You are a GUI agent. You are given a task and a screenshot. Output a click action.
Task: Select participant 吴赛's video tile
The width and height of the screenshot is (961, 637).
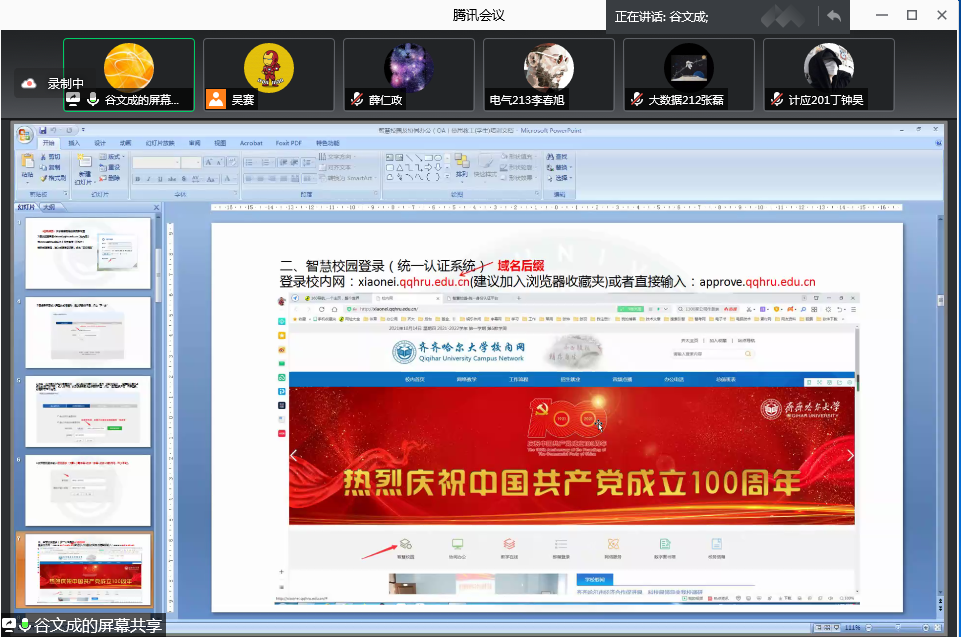pos(268,73)
